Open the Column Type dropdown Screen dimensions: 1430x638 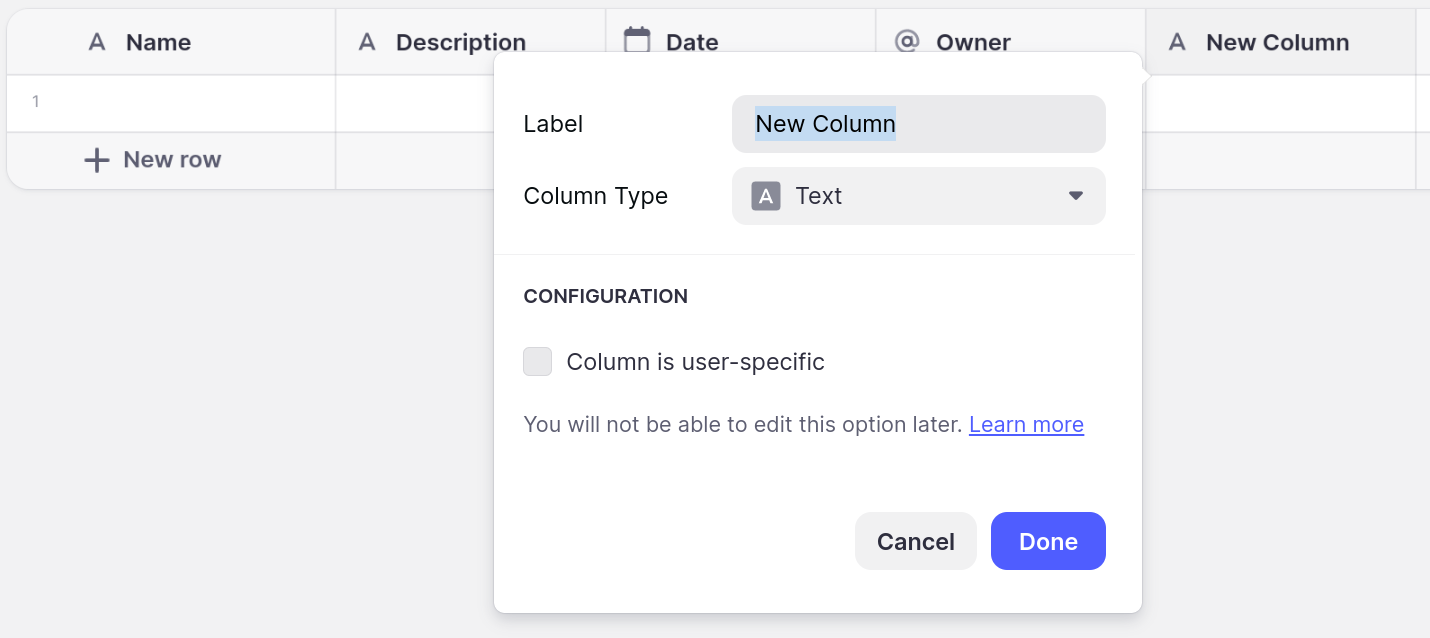[918, 196]
